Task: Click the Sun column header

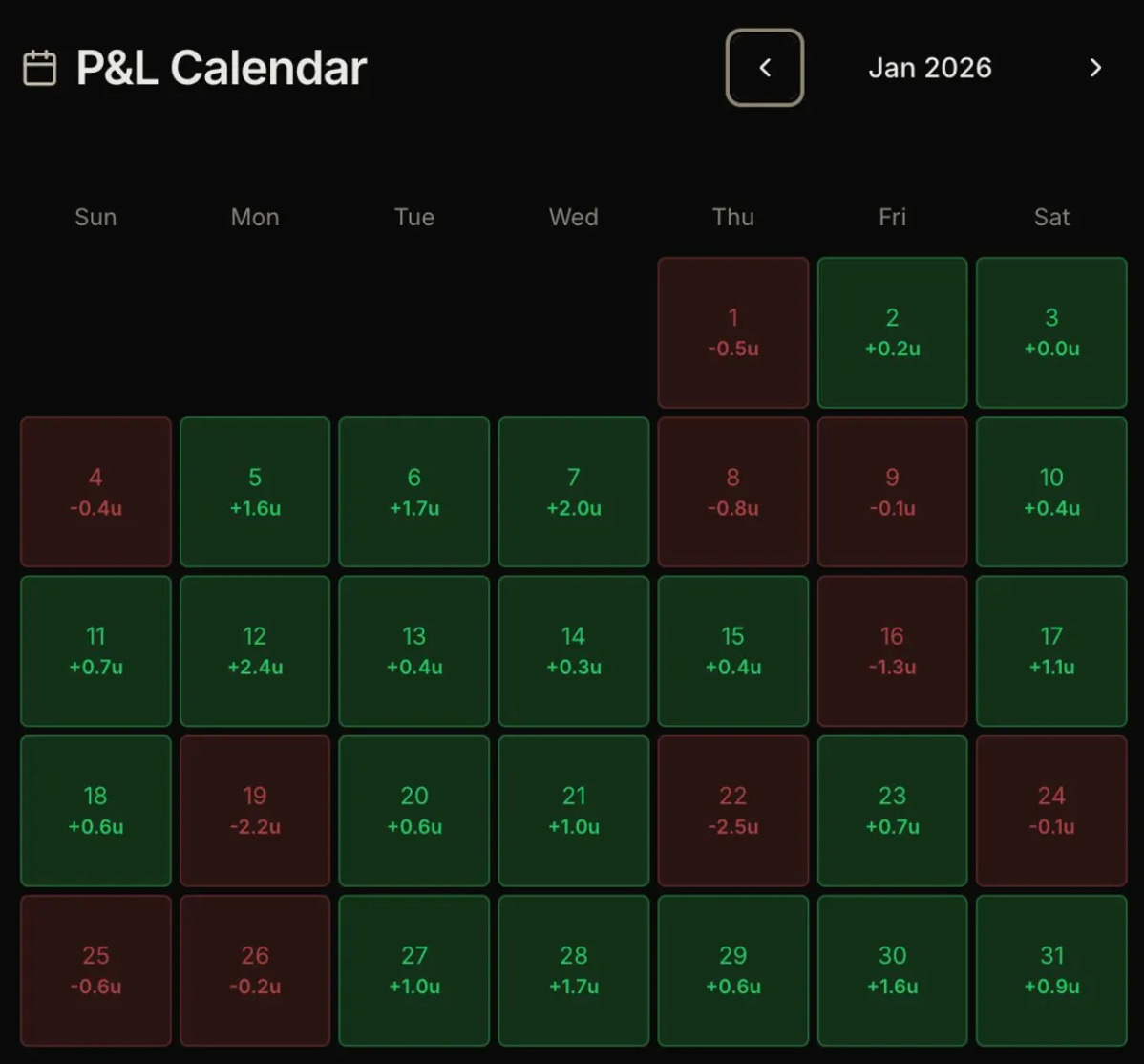Action: 95,217
